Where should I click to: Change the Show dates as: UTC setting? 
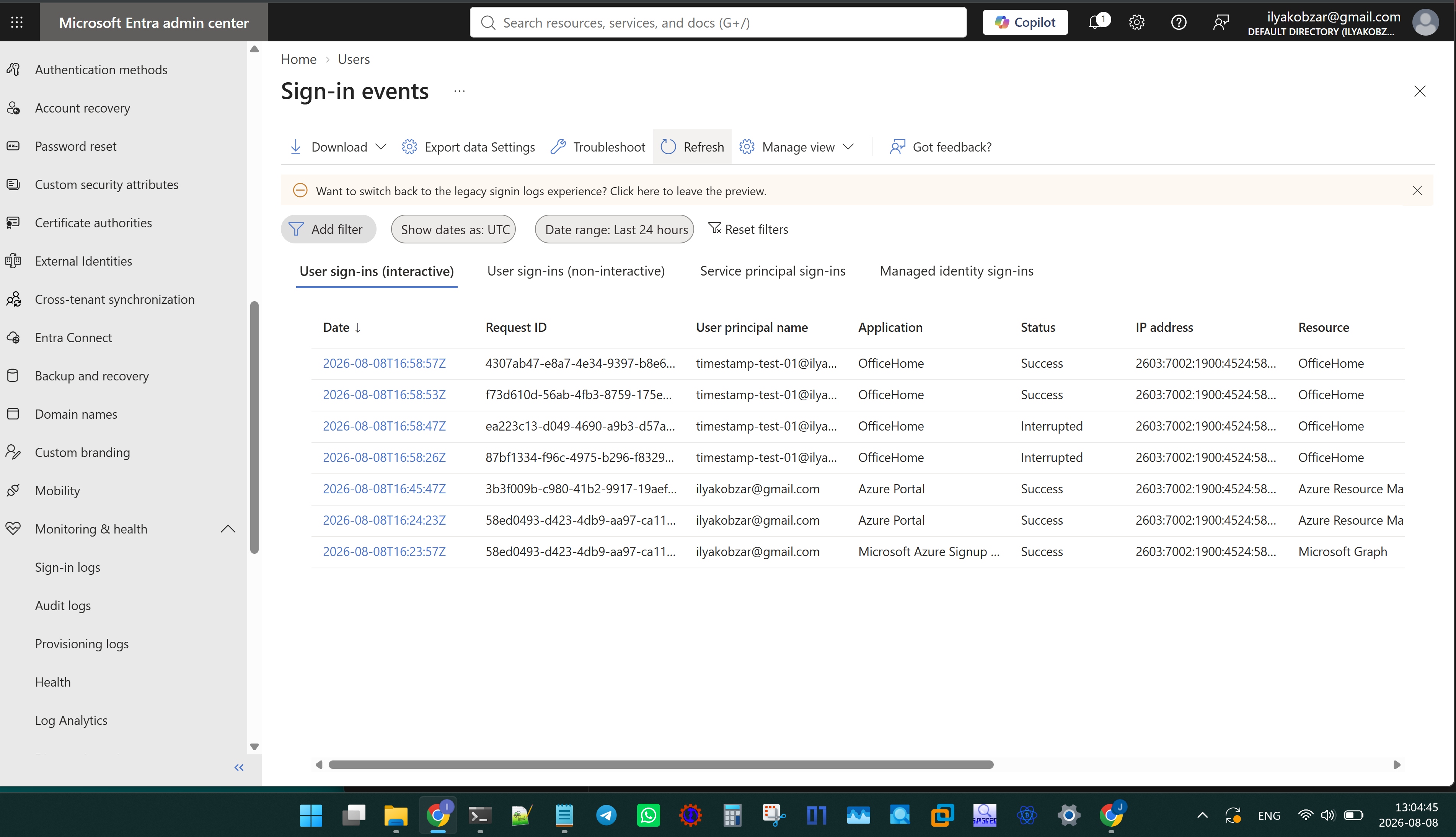[x=453, y=229]
